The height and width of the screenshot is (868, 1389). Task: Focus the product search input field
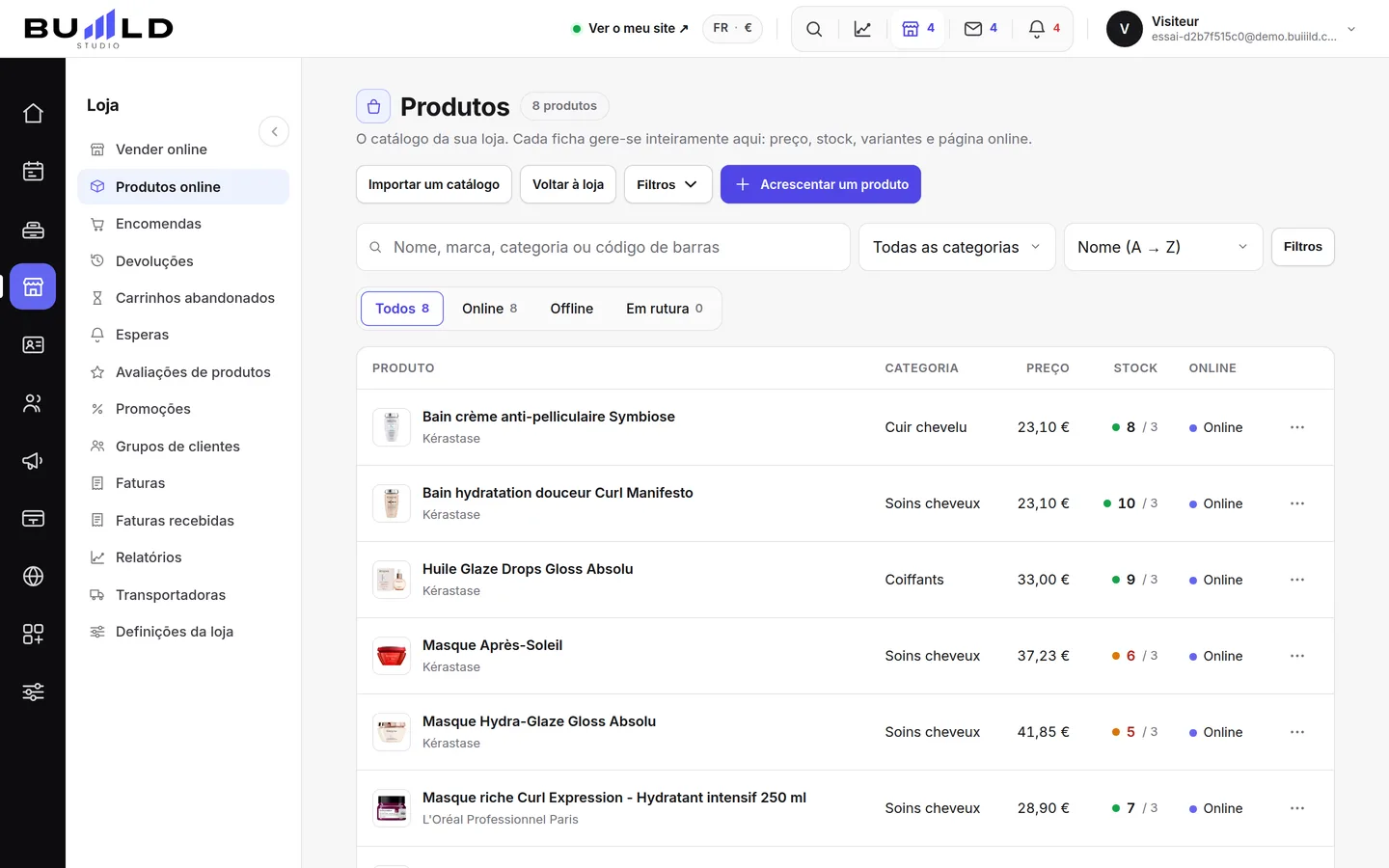pyautogui.click(x=603, y=247)
